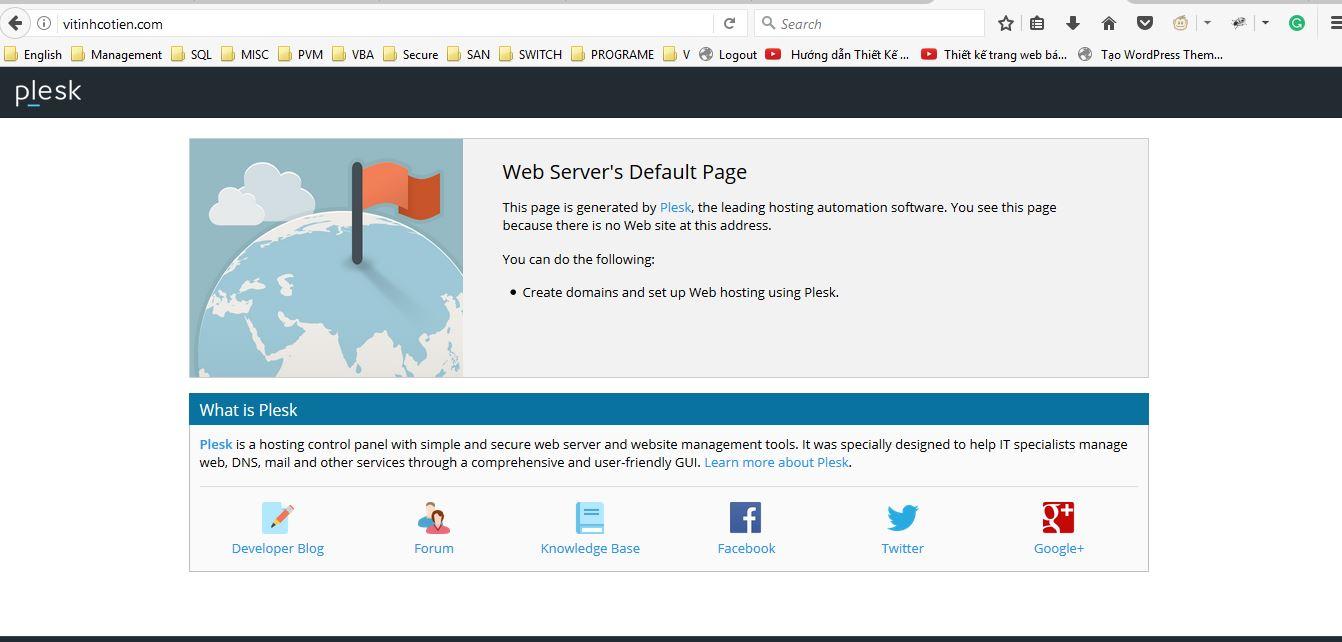This screenshot has height=642, width=1342.
Task: Click the globe with flag illustration
Action: [326, 258]
